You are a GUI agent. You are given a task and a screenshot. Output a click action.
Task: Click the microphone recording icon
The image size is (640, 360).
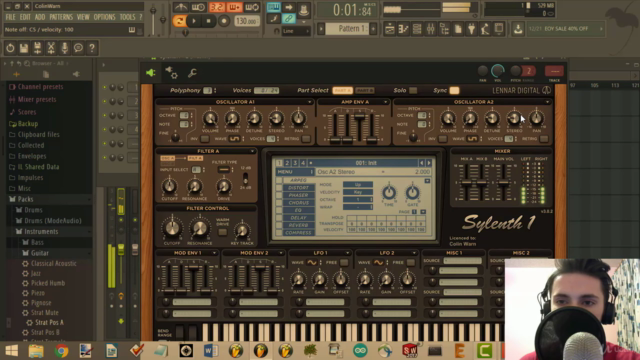click(64, 48)
